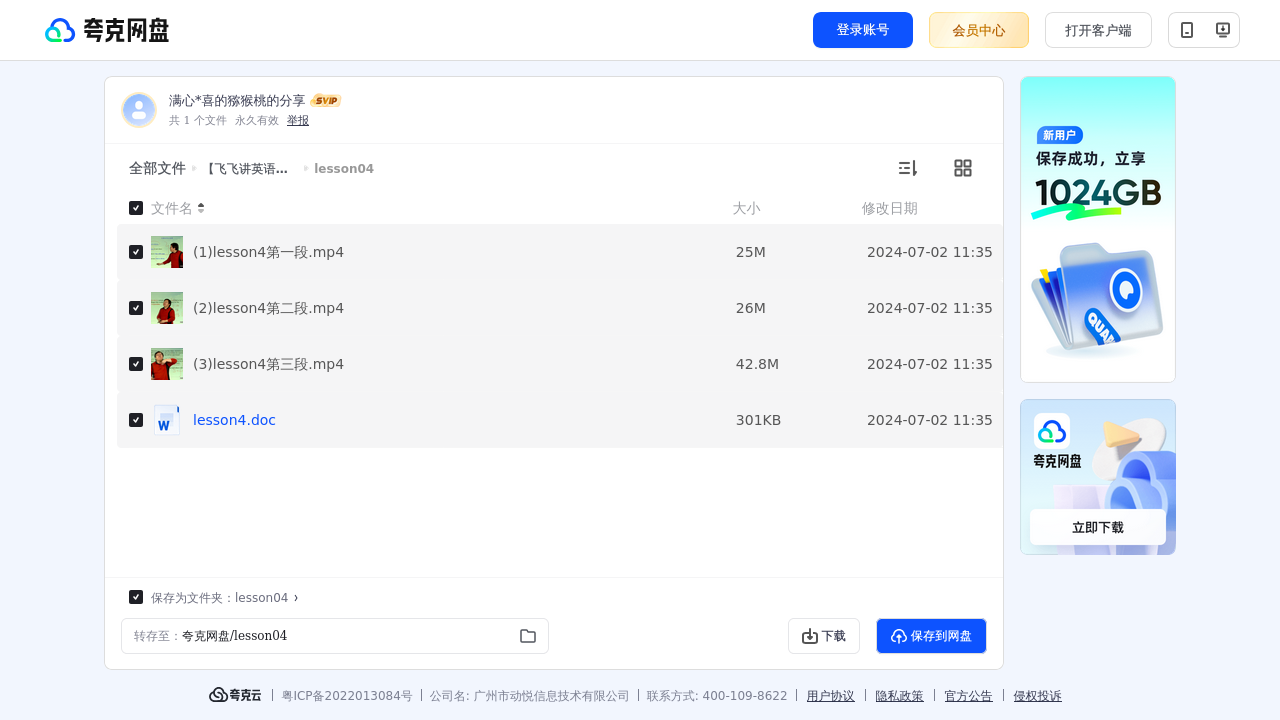Uncheck the lesson4.doc checkbox
Image resolution: width=1280 pixels, height=720 pixels.
click(x=136, y=420)
